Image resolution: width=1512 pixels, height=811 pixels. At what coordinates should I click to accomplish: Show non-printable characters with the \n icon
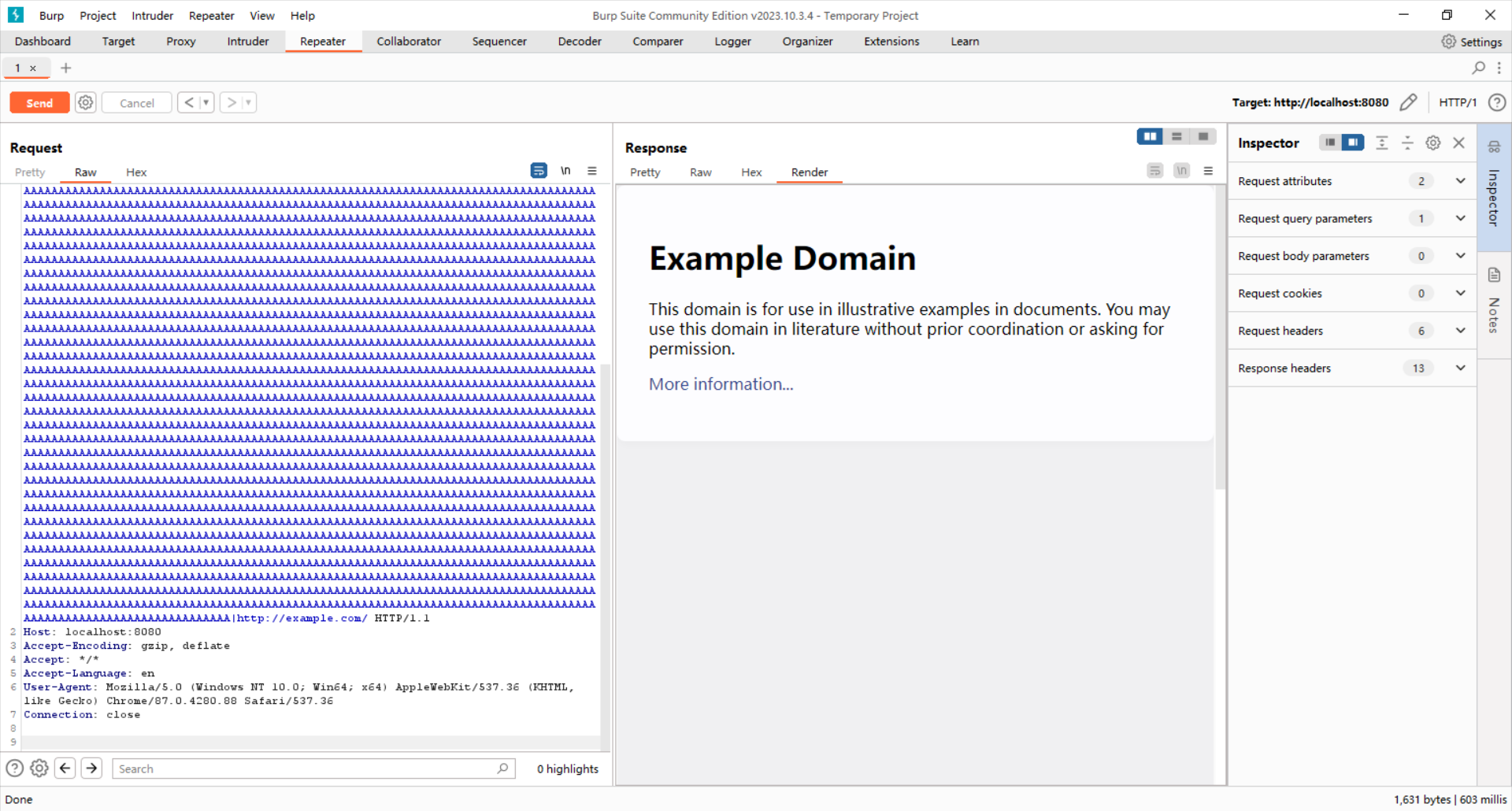[x=566, y=171]
